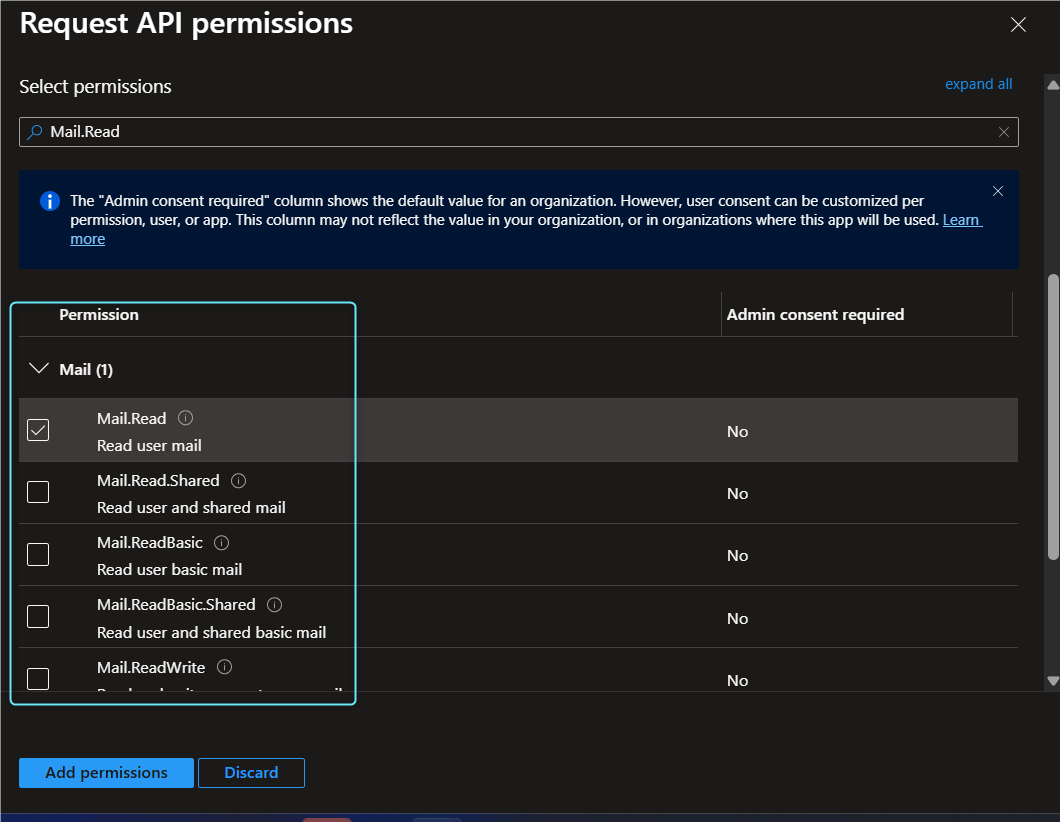
Task: Click the Add permissions button
Action: click(106, 773)
